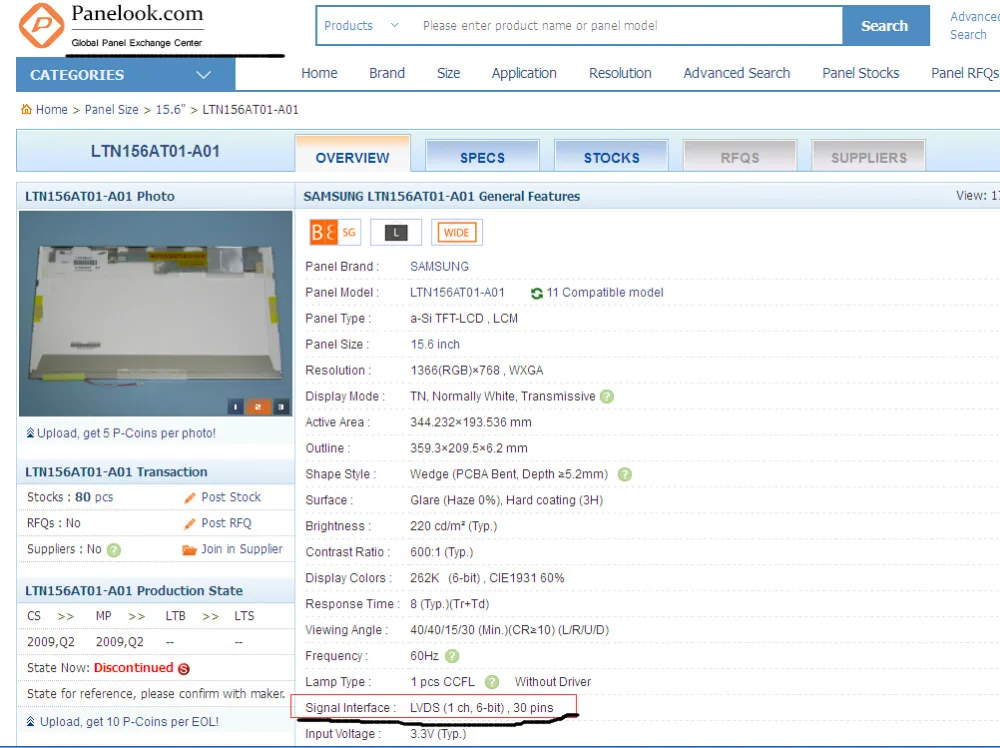1000x748 pixels.
Task: Click red discontinued status icon
Action: click(184, 668)
